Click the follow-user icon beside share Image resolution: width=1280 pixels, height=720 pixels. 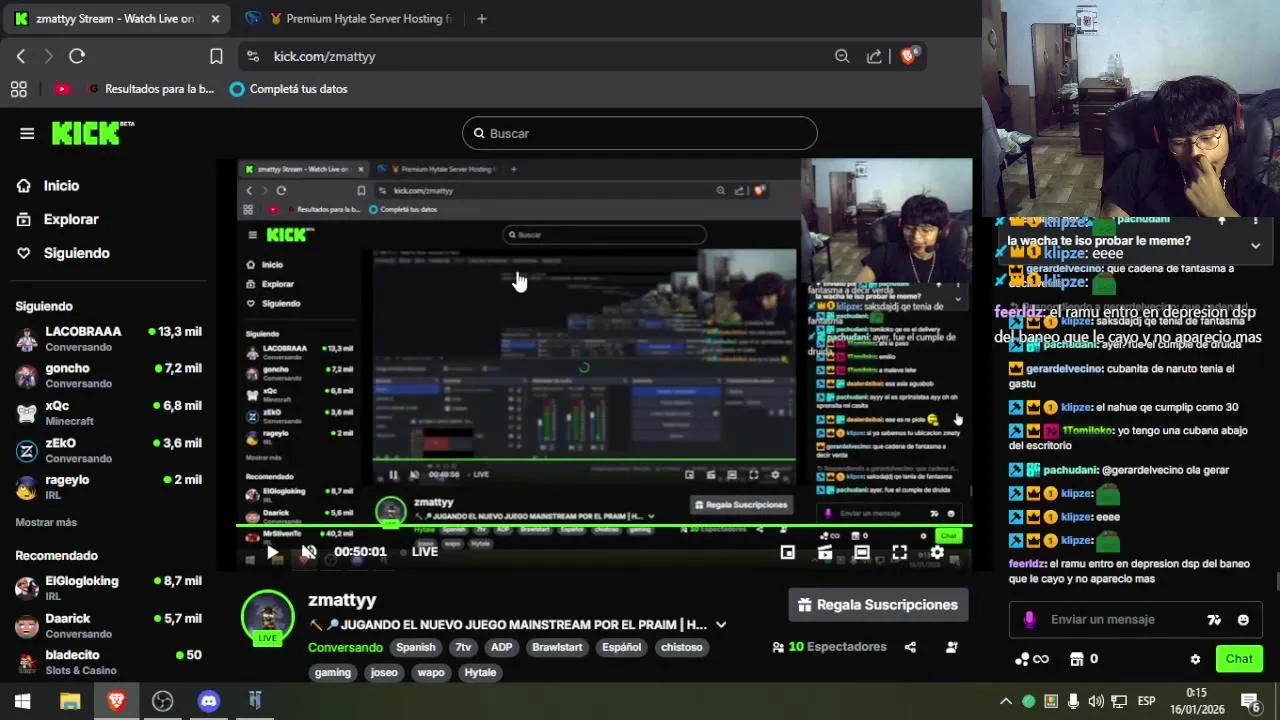point(952,647)
